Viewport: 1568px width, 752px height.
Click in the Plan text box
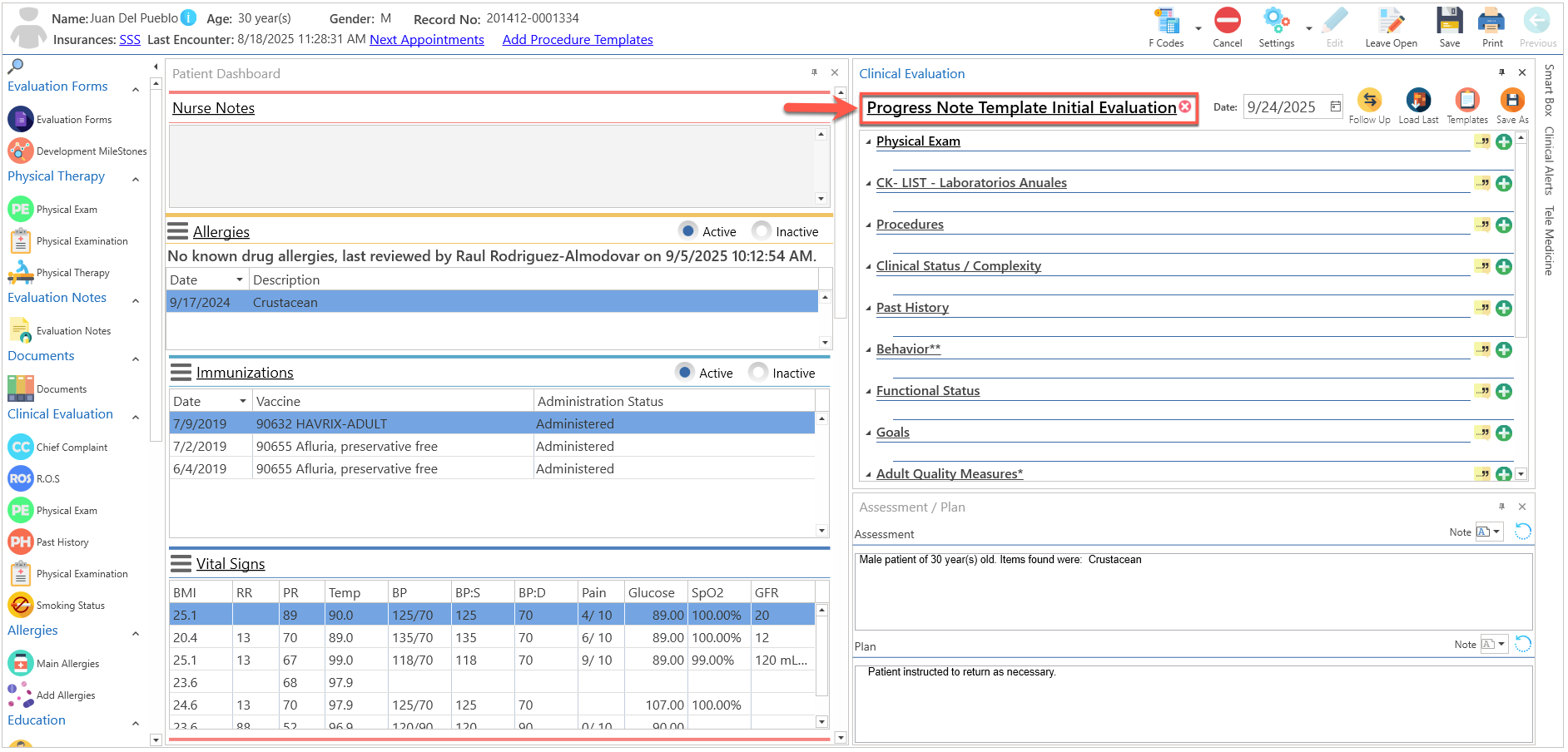[1193, 703]
